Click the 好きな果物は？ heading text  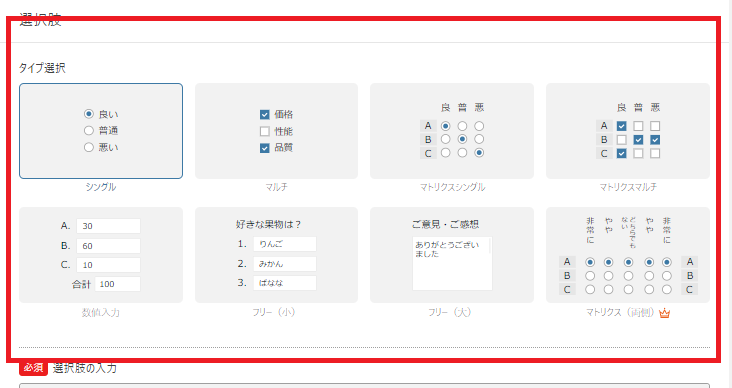268,225
